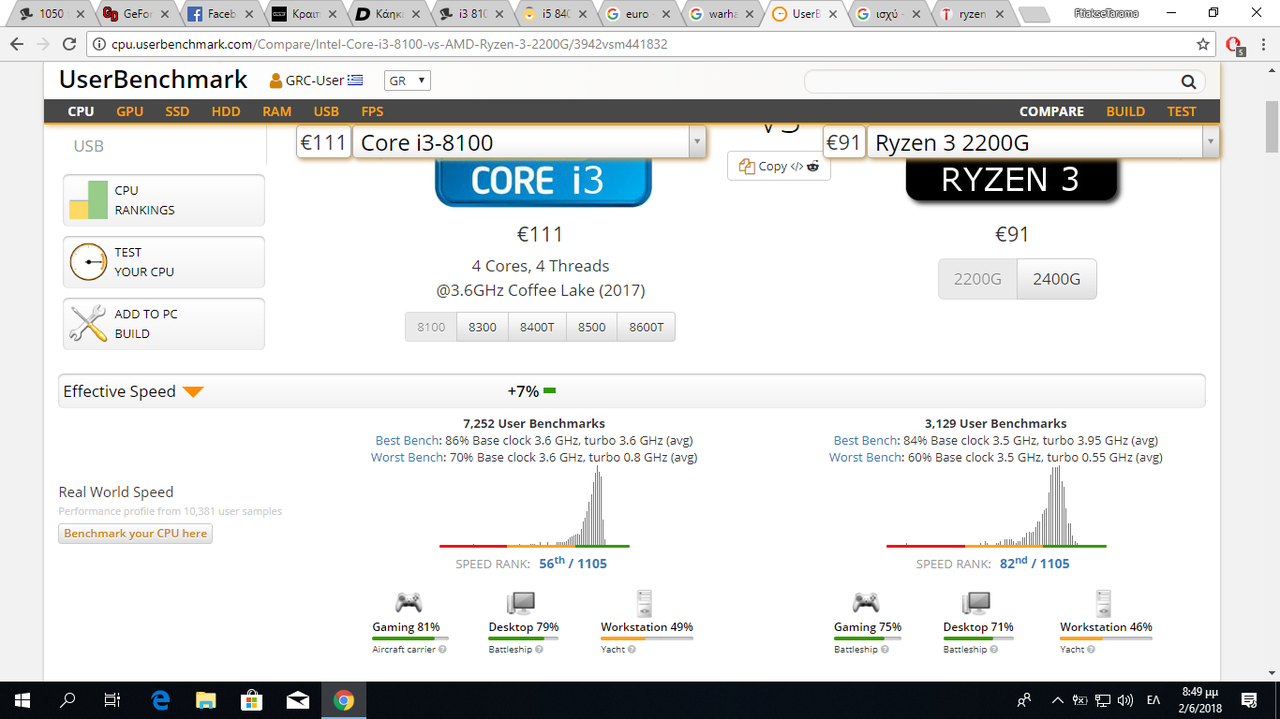
Task: Click the red browser extension icon
Action: pyautogui.click(x=1235, y=45)
